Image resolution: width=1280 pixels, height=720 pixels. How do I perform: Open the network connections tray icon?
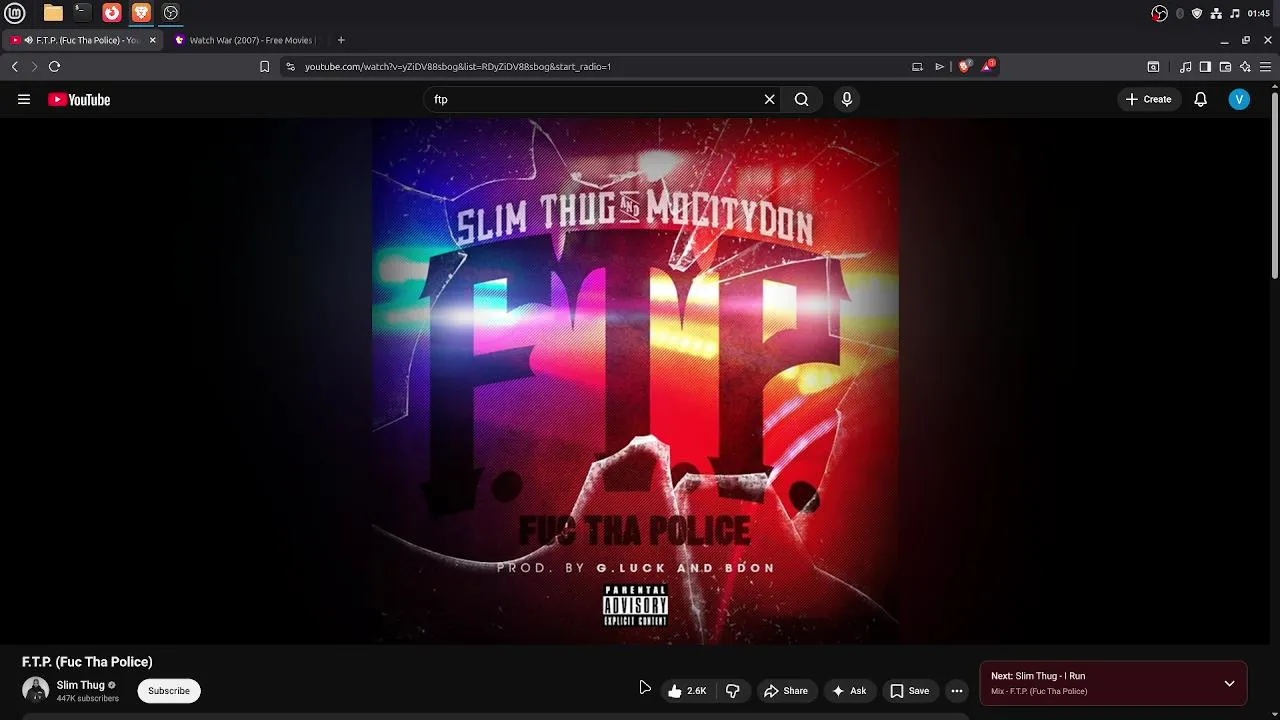[x=1216, y=13]
